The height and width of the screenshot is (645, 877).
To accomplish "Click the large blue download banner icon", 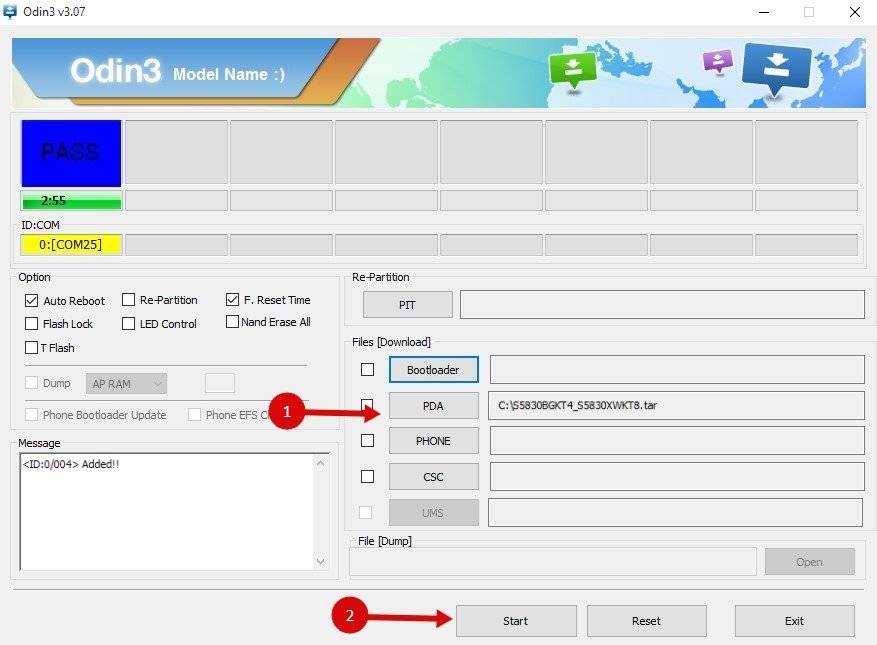I will [776, 68].
